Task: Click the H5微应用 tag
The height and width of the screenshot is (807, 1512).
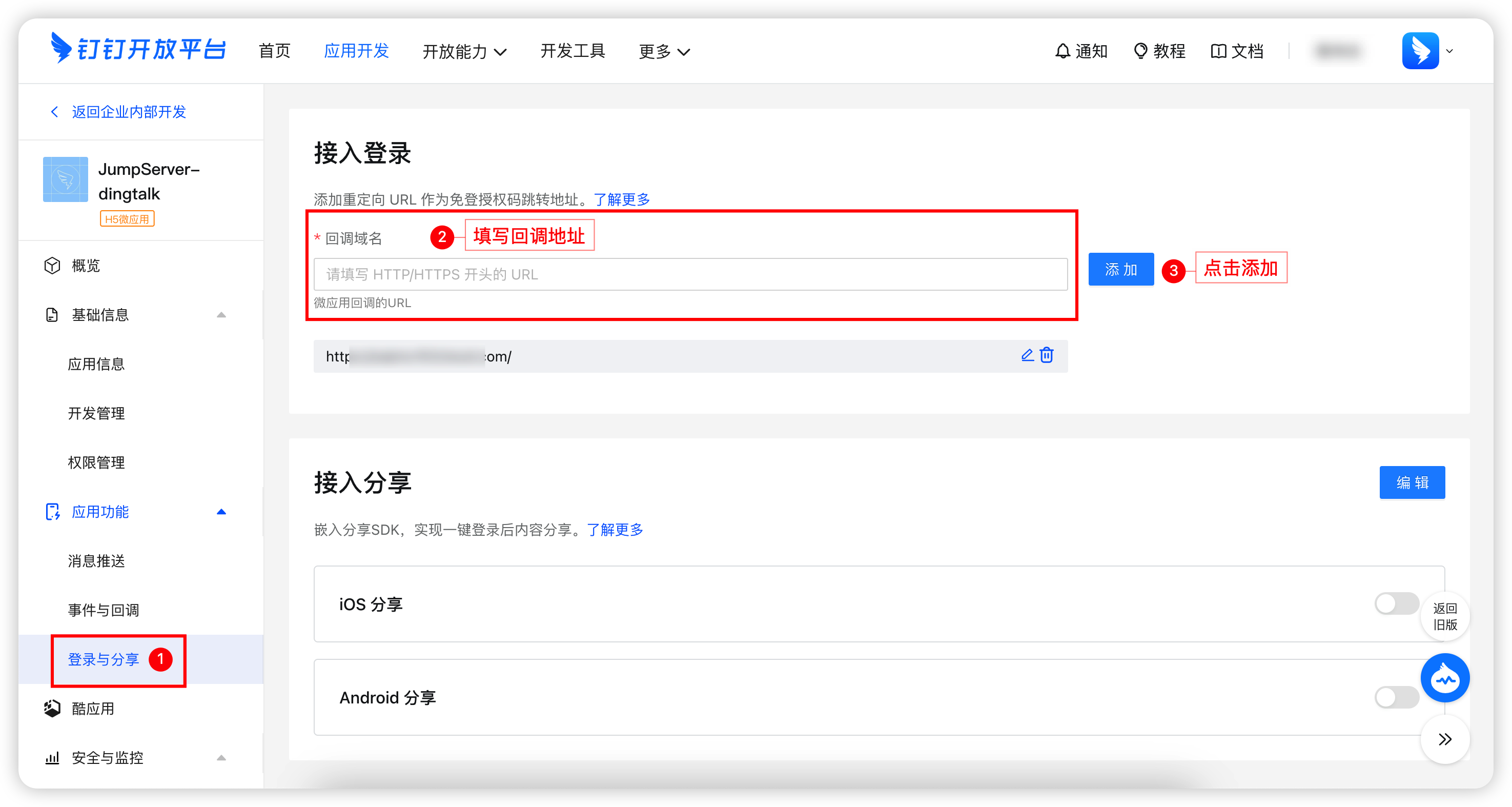Action: click(x=128, y=219)
